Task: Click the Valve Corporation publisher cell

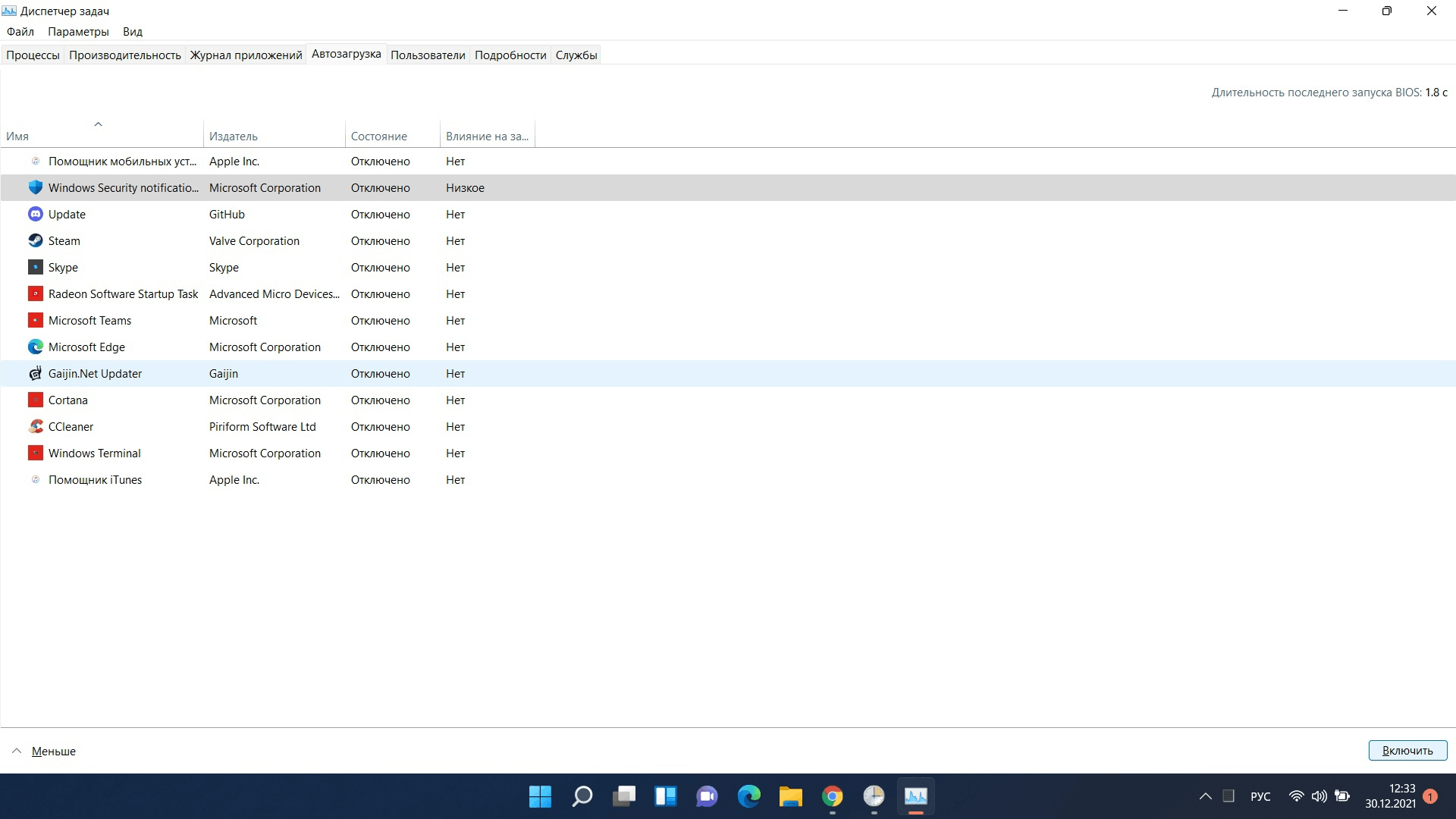Action: 254,240
